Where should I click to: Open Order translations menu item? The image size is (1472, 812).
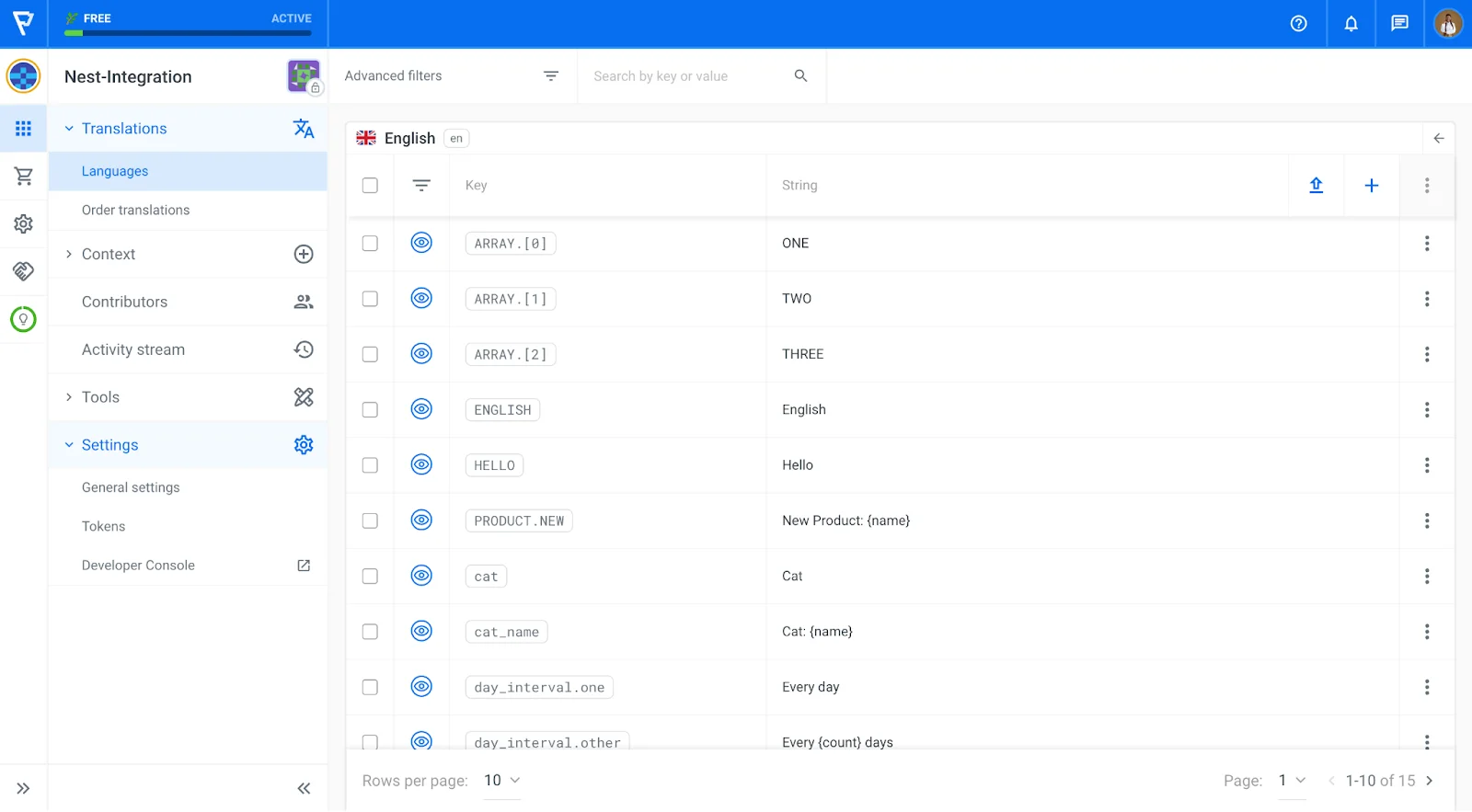(136, 211)
